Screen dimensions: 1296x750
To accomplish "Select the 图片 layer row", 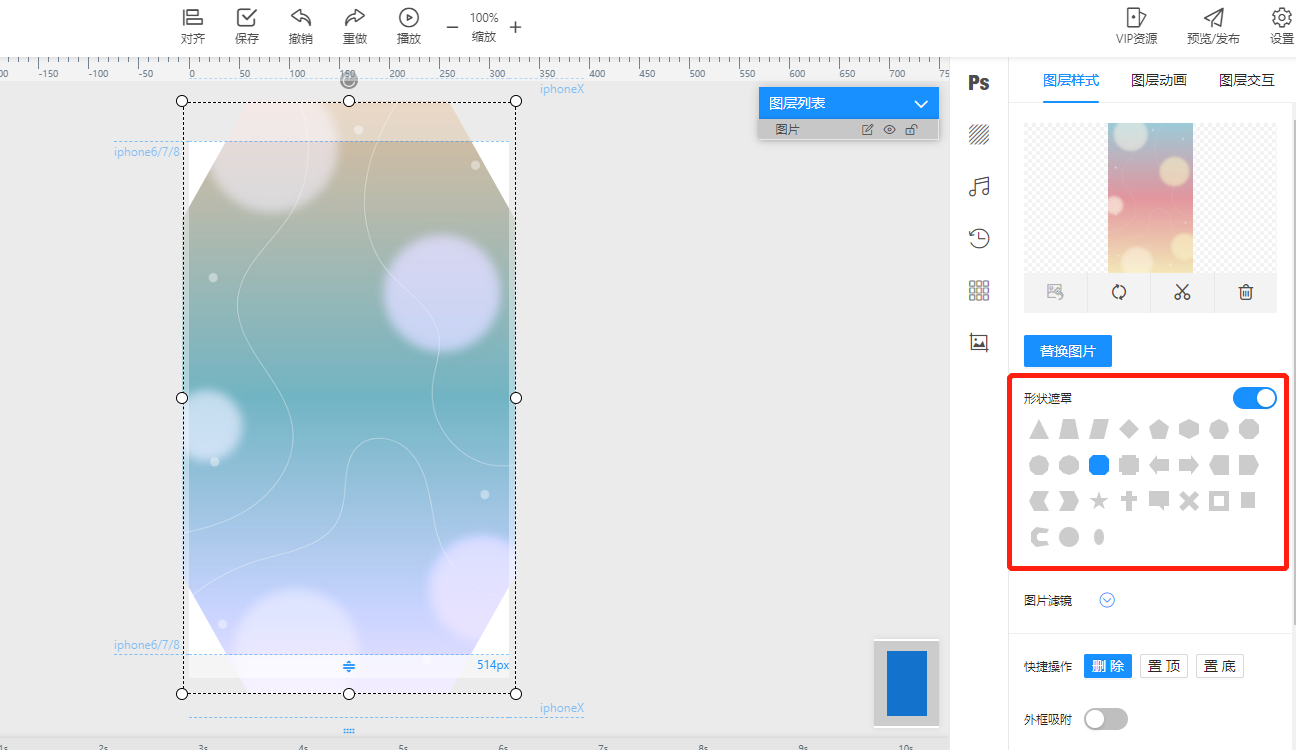I will 848,130.
